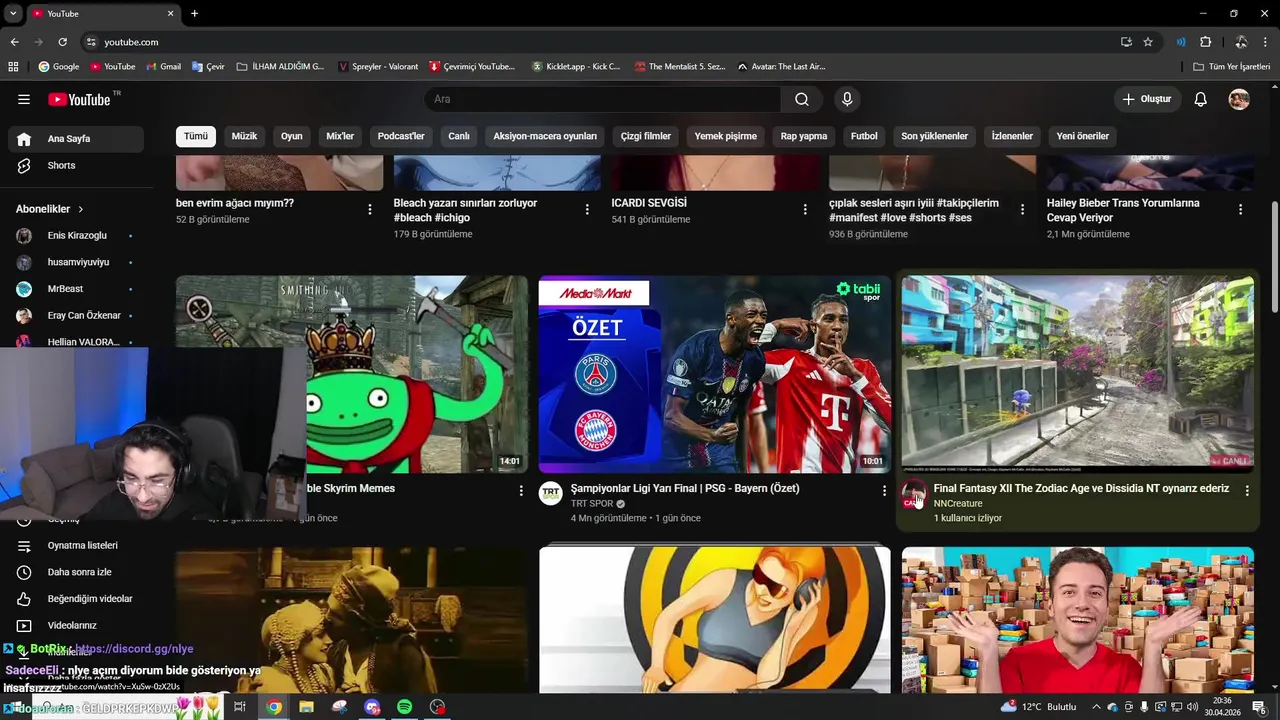Viewport: 1280px width, 720px height.
Task: Open options menu for Bleach yazarı video
Action: pos(587,209)
